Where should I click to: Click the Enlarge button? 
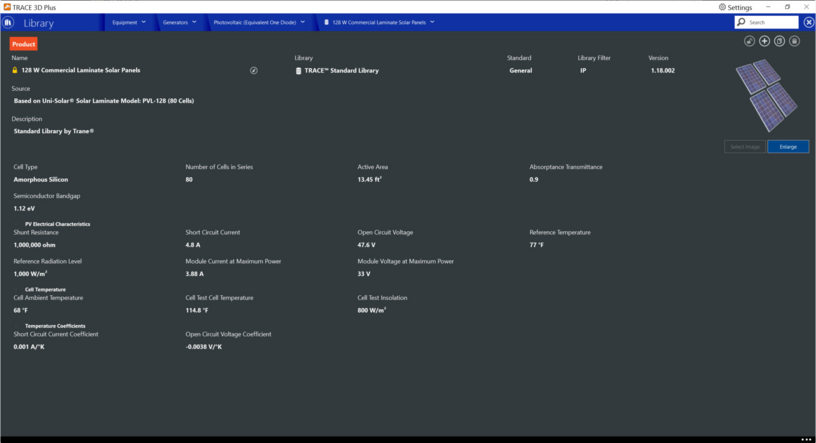pyautogui.click(x=788, y=147)
